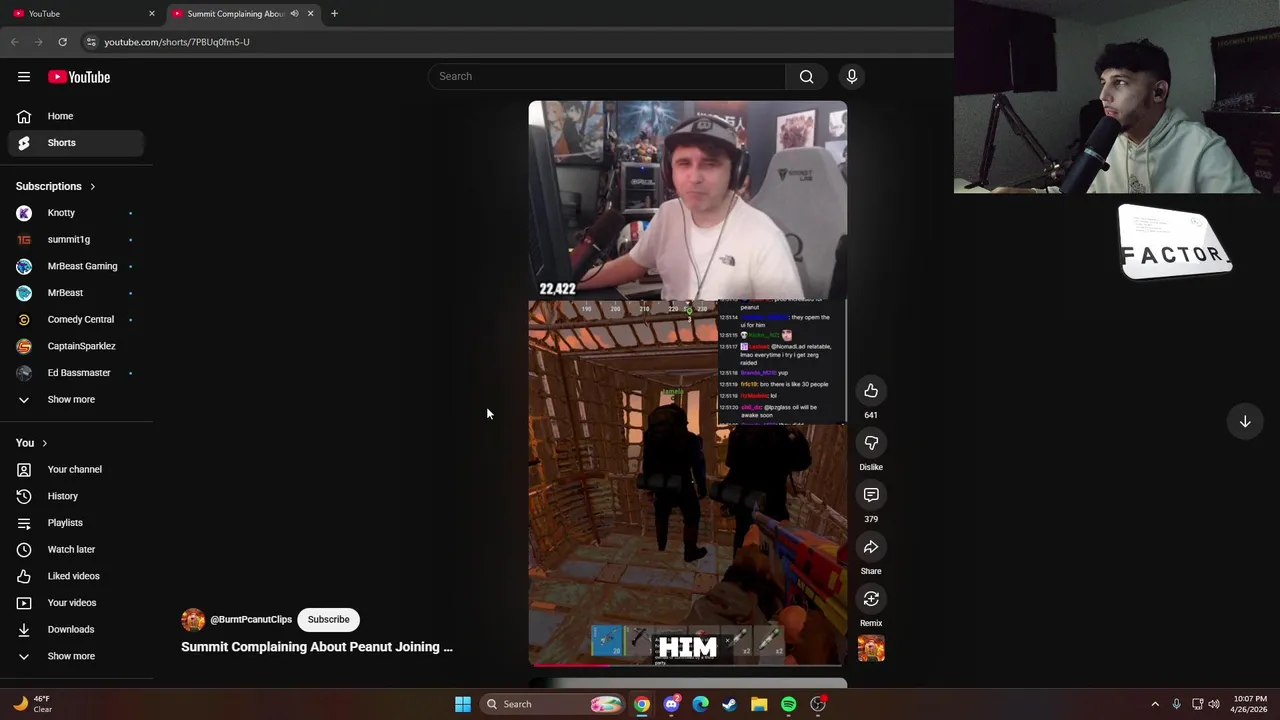This screenshot has width=1280, height=720.
Task: Open the Remix option
Action: click(871, 599)
